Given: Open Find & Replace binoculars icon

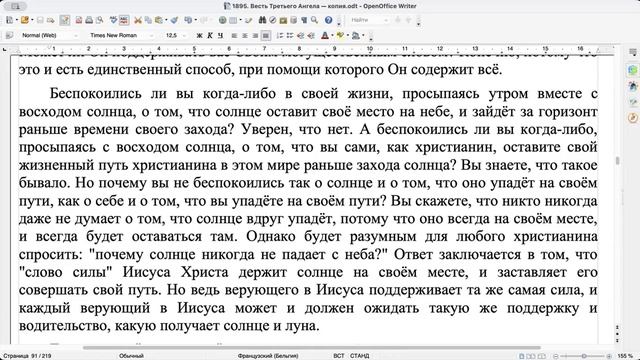Looking at the screenshot, I should (x=262, y=20).
